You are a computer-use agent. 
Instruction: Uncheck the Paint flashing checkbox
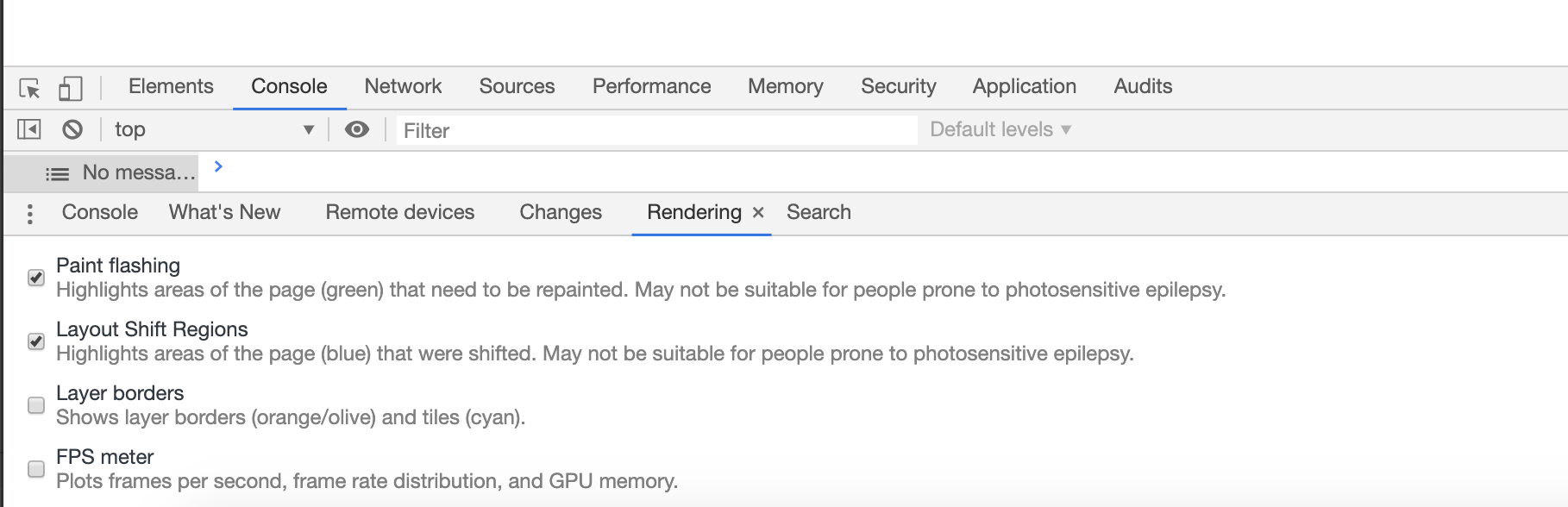coord(36,278)
